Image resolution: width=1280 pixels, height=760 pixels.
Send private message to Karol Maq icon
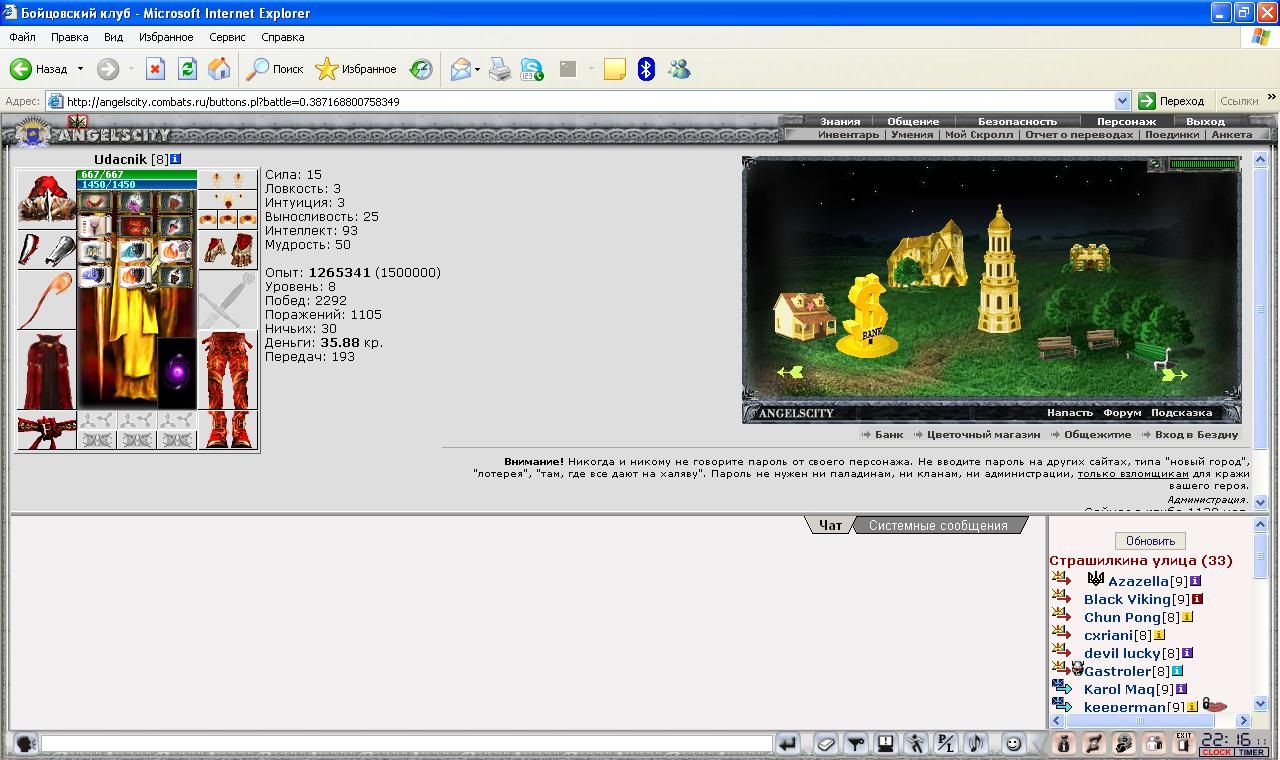point(1062,688)
